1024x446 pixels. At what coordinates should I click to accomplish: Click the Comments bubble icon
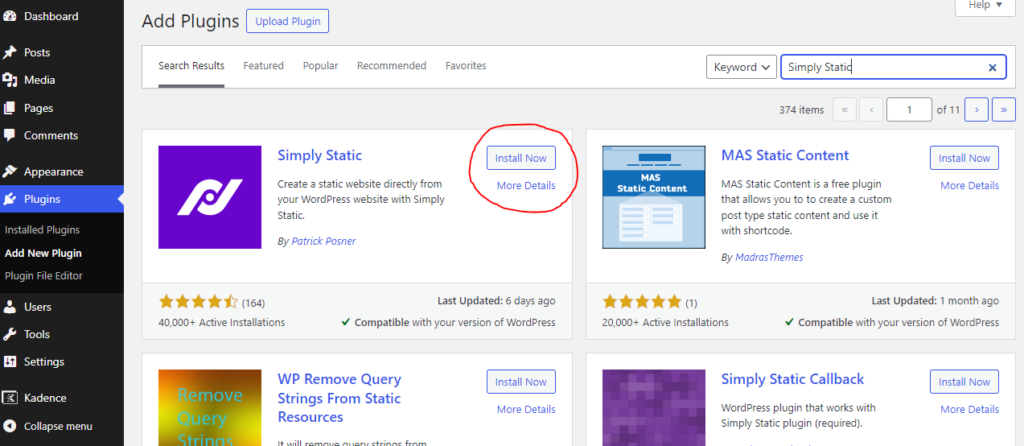coord(9,135)
